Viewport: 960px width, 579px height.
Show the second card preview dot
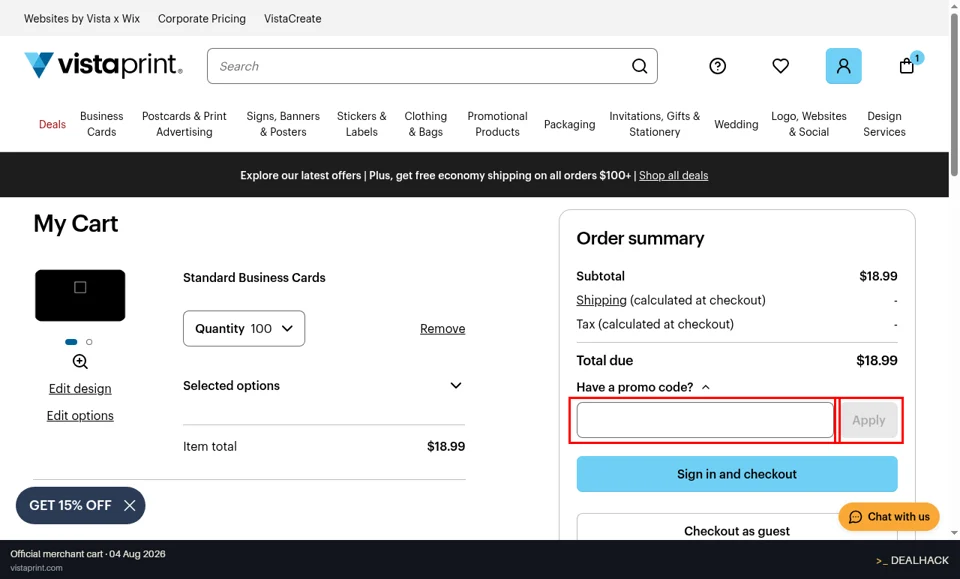[89, 342]
